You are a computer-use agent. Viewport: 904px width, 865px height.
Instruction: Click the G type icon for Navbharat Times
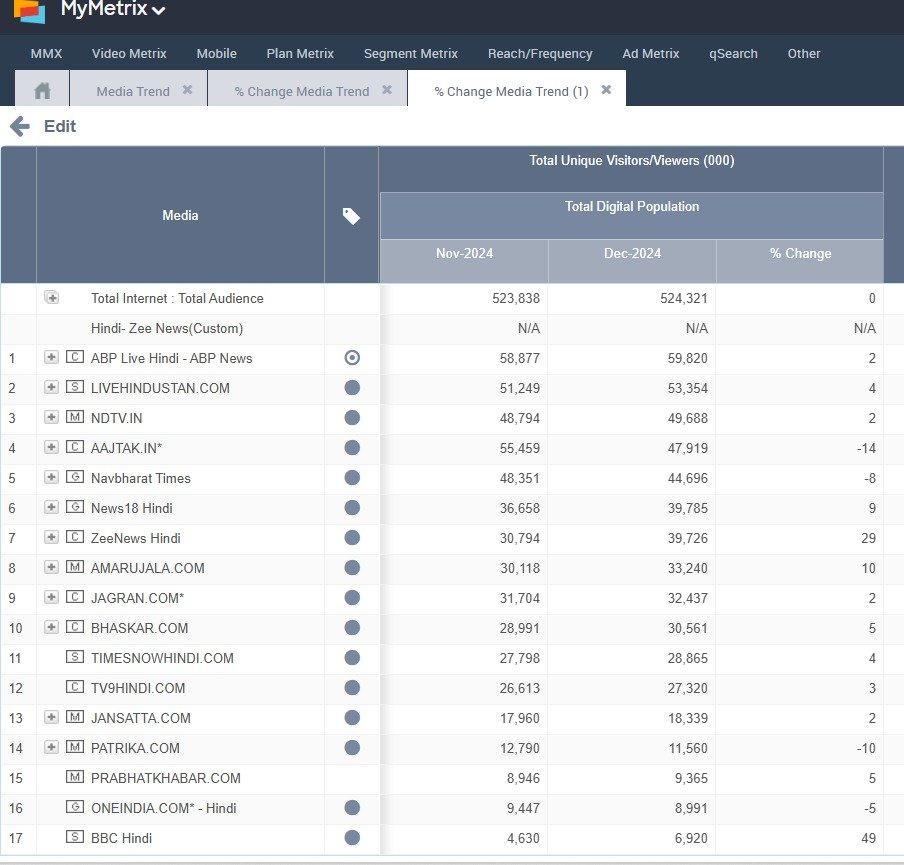(x=75, y=477)
